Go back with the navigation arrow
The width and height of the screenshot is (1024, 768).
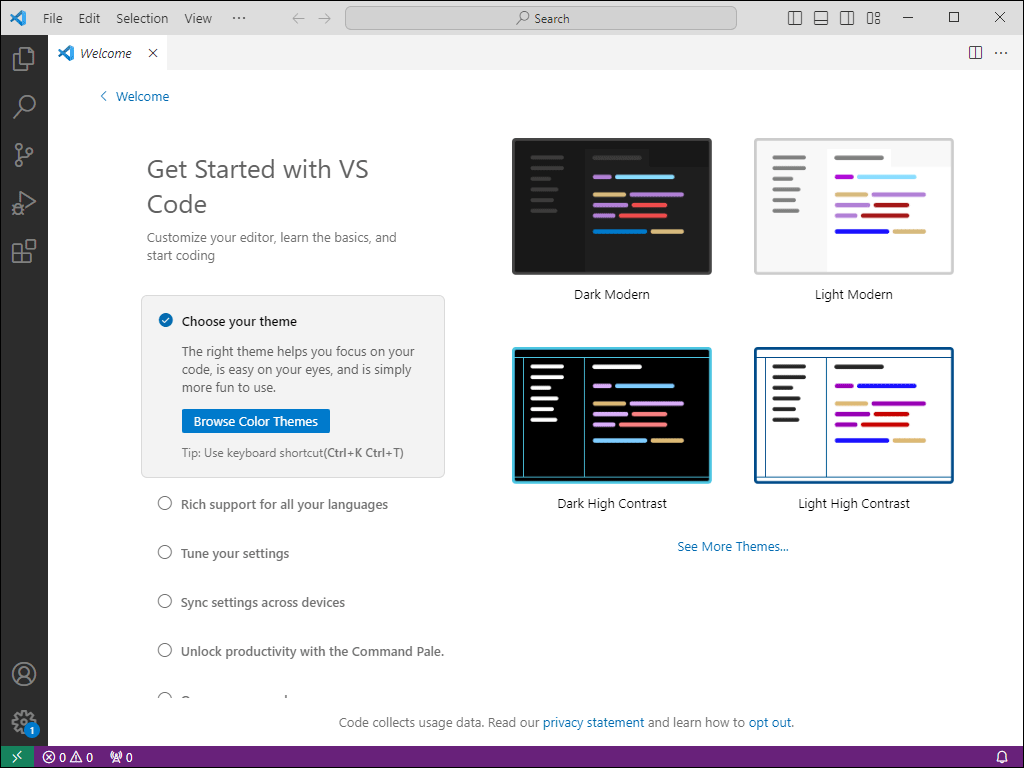[x=298, y=18]
